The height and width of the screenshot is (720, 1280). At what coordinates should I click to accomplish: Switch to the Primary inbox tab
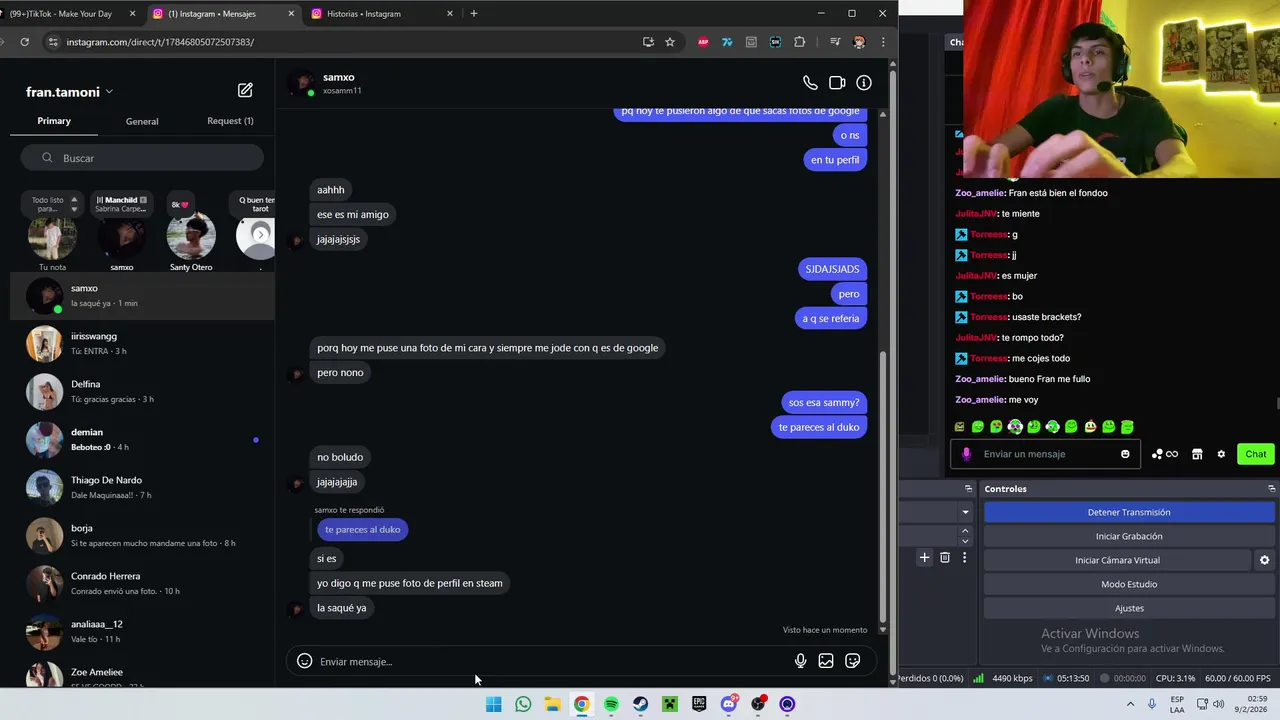[54, 121]
